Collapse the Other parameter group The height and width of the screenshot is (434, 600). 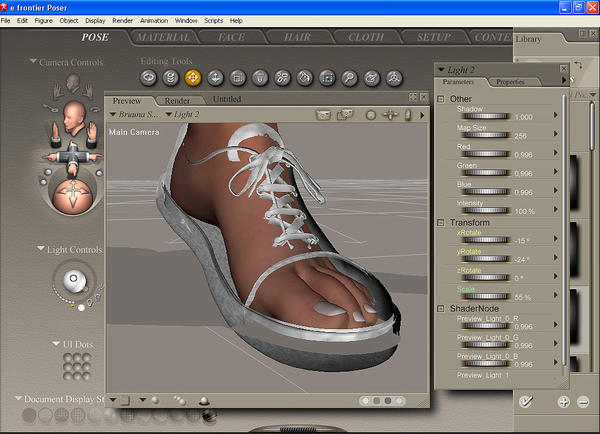click(x=442, y=99)
